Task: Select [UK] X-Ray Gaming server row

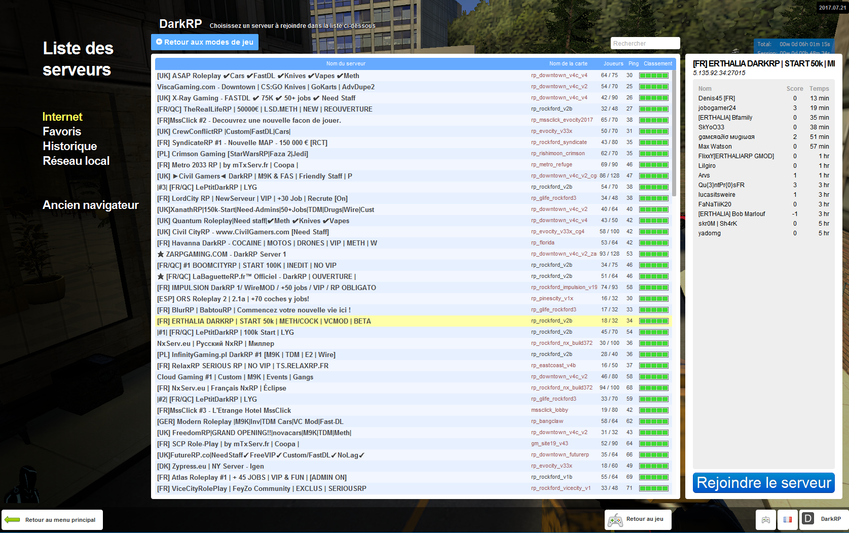Action: 413,98
